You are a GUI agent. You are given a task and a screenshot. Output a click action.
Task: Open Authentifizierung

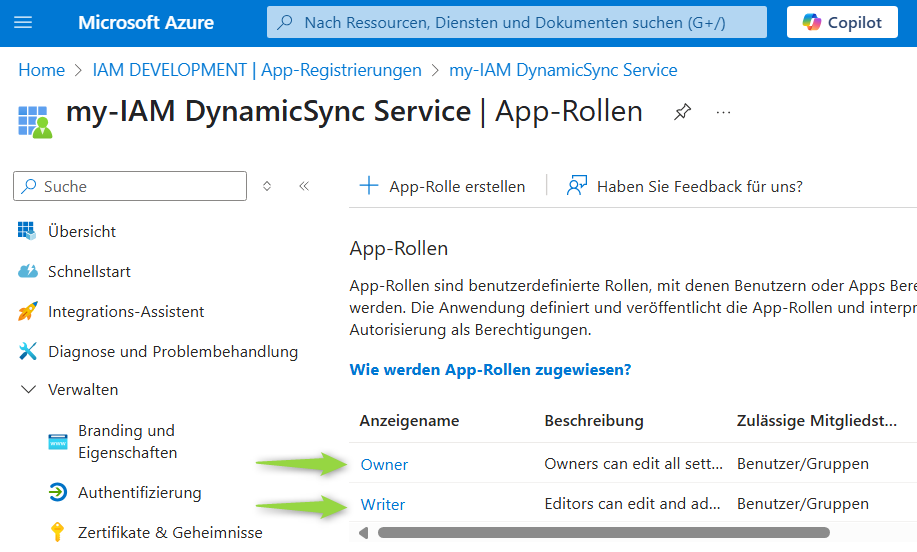140,493
